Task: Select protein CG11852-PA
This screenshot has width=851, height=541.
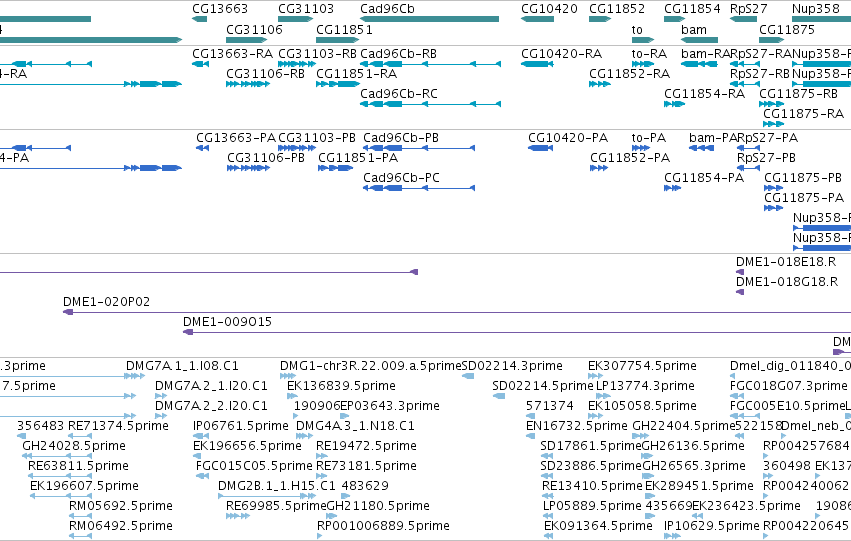Action: click(630, 158)
